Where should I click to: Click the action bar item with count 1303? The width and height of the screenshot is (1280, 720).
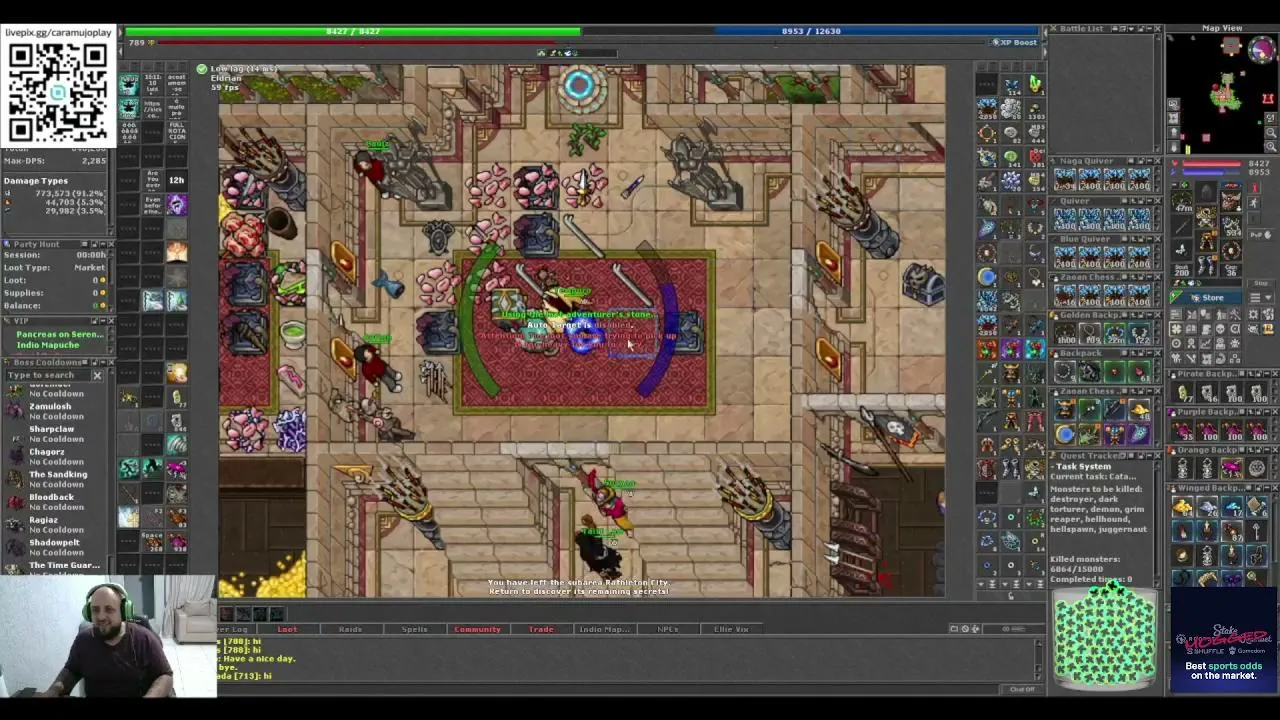click(1035, 109)
